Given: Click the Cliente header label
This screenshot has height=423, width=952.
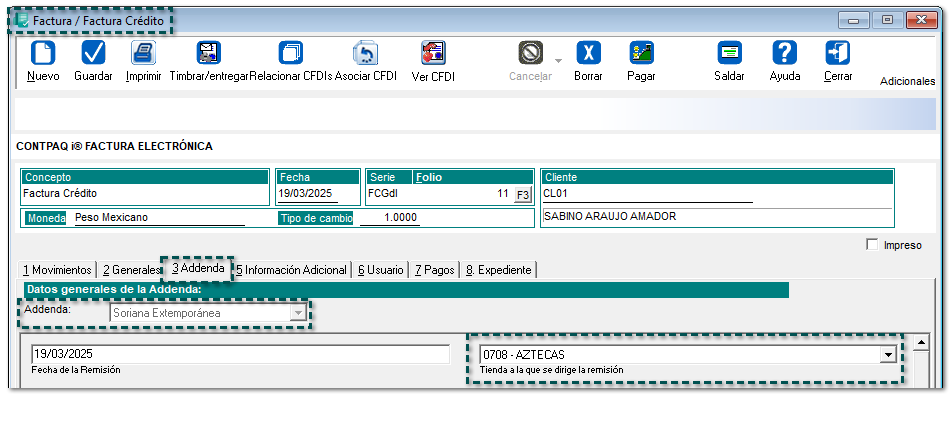Looking at the screenshot, I should (x=561, y=177).
